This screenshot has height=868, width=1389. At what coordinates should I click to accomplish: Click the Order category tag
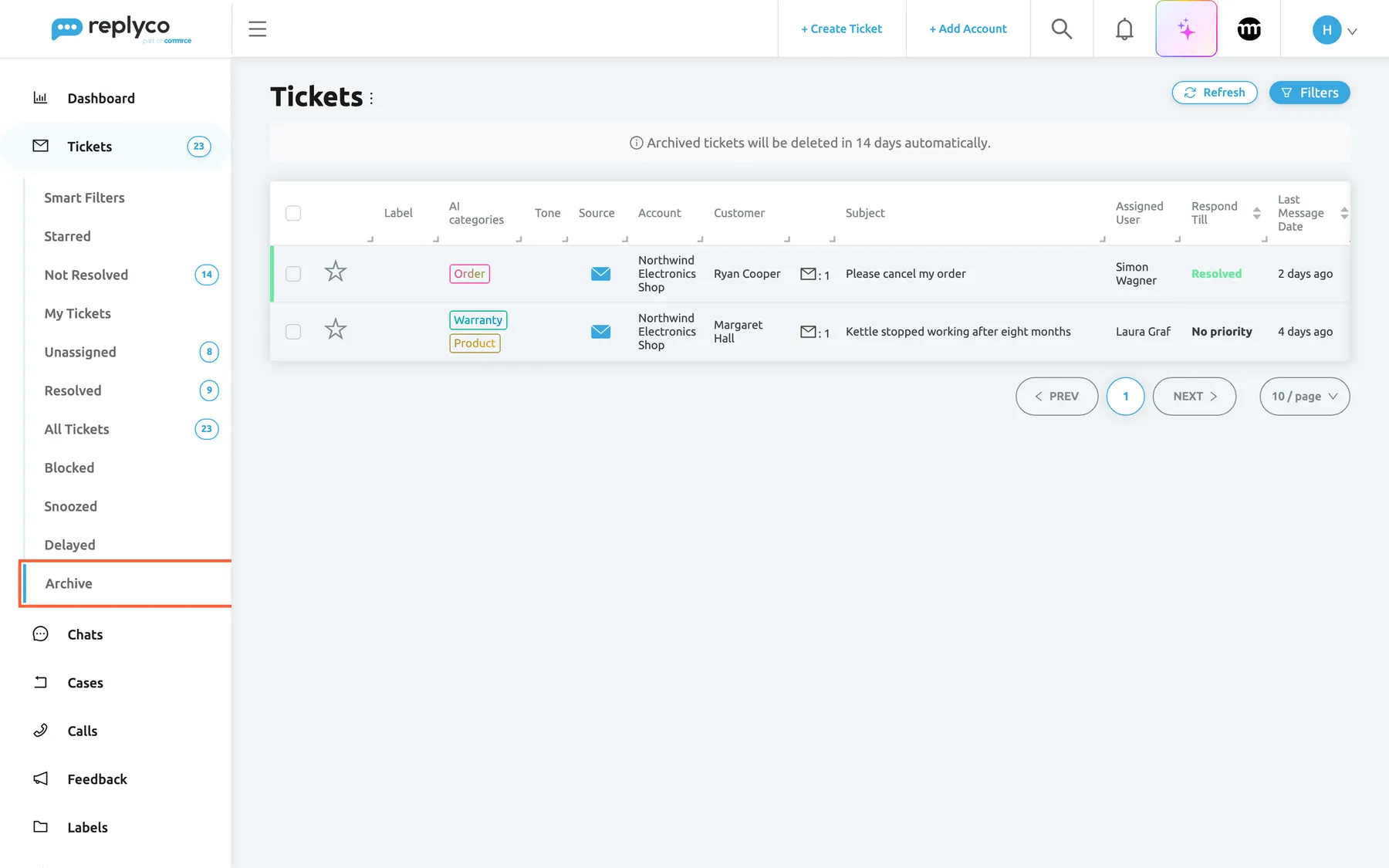pos(470,274)
